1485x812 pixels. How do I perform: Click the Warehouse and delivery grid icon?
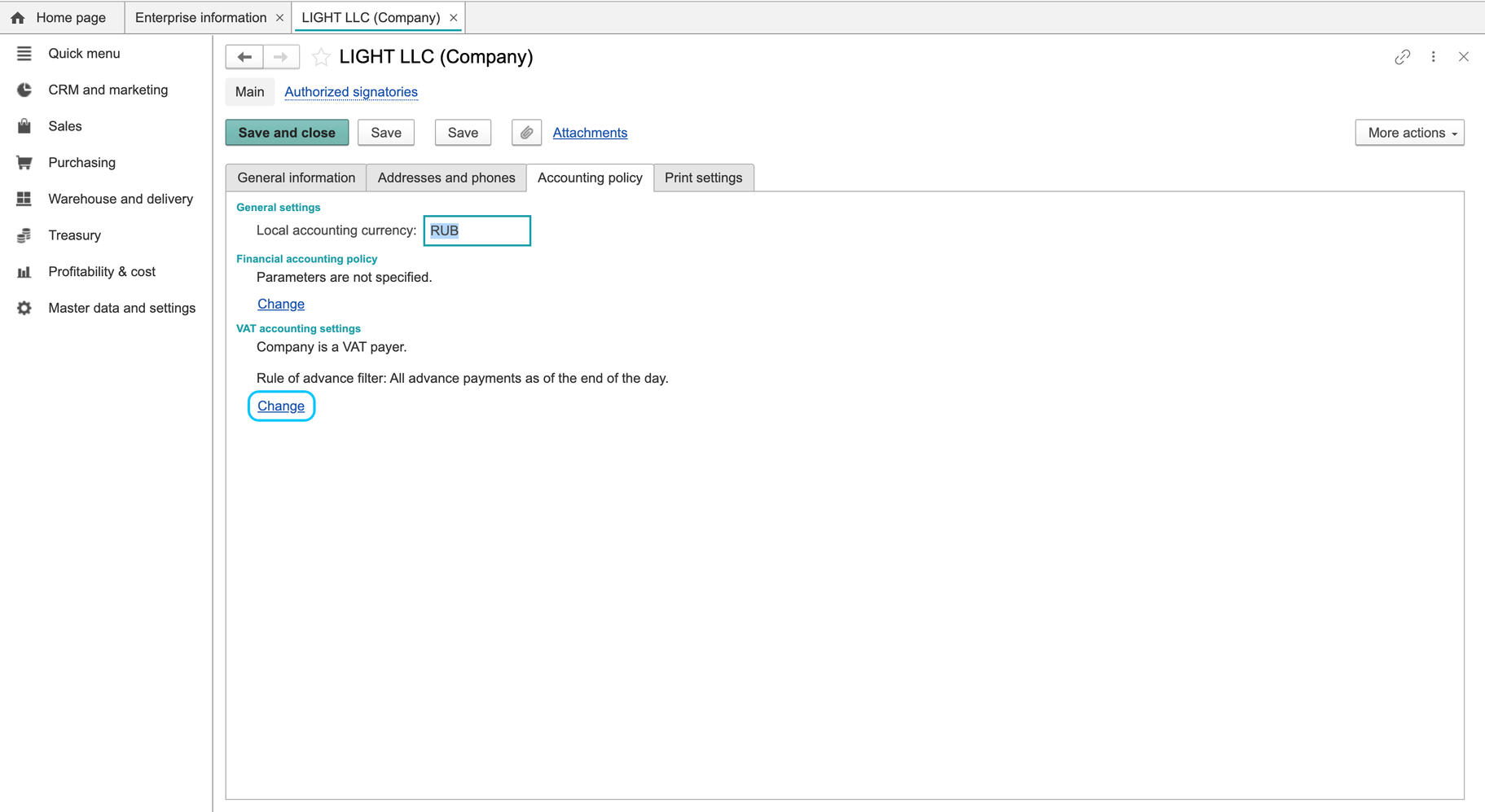point(24,199)
